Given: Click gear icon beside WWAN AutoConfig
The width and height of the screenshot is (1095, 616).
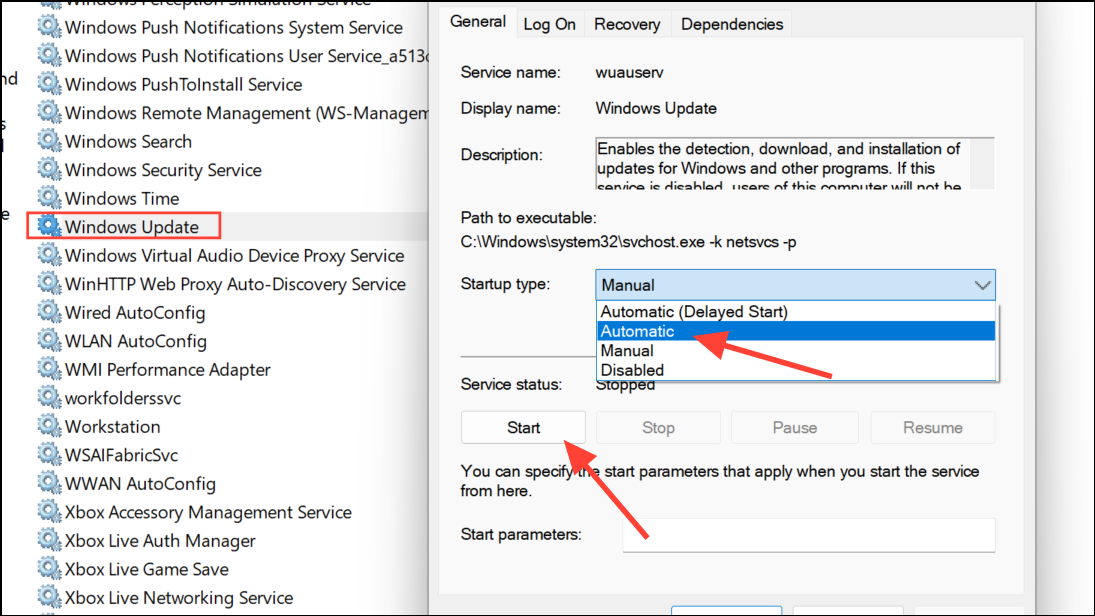Looking at the screenshot, I should [x=49, y=483].
